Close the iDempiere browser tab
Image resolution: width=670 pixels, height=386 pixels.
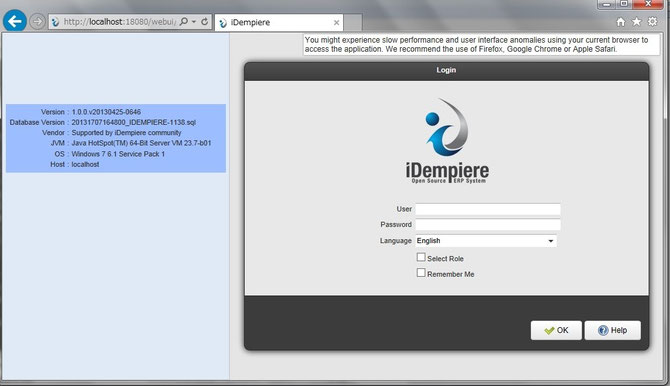coord(336,23)
